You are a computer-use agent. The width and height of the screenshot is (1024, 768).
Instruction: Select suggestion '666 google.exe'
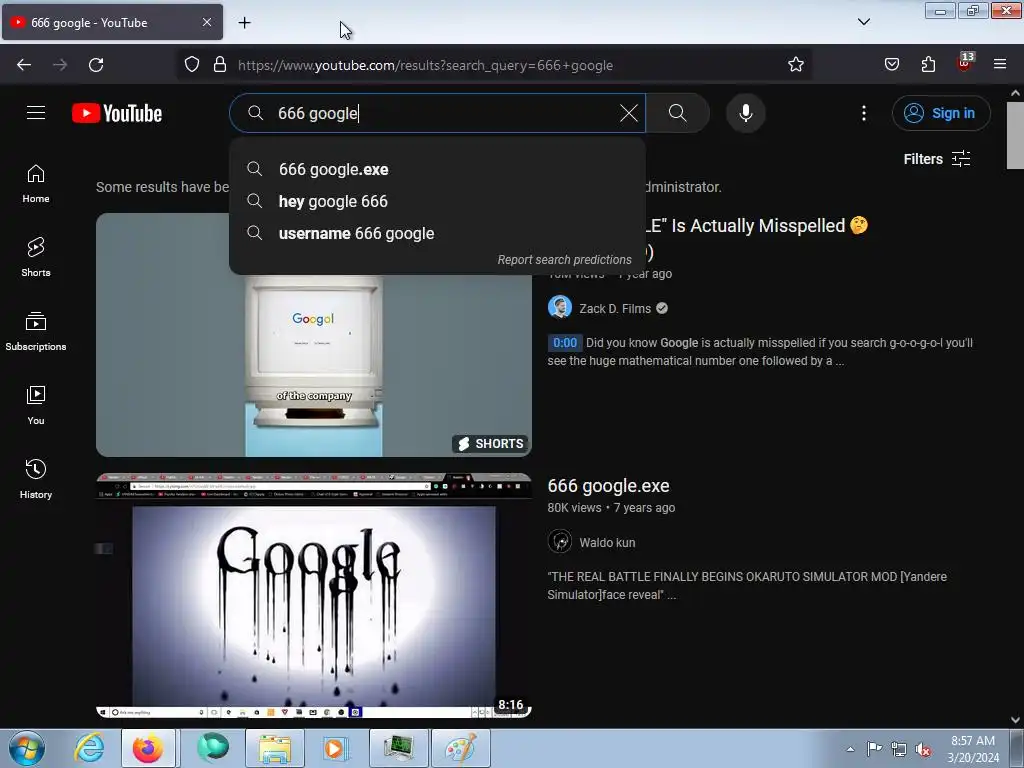point(437,169)
